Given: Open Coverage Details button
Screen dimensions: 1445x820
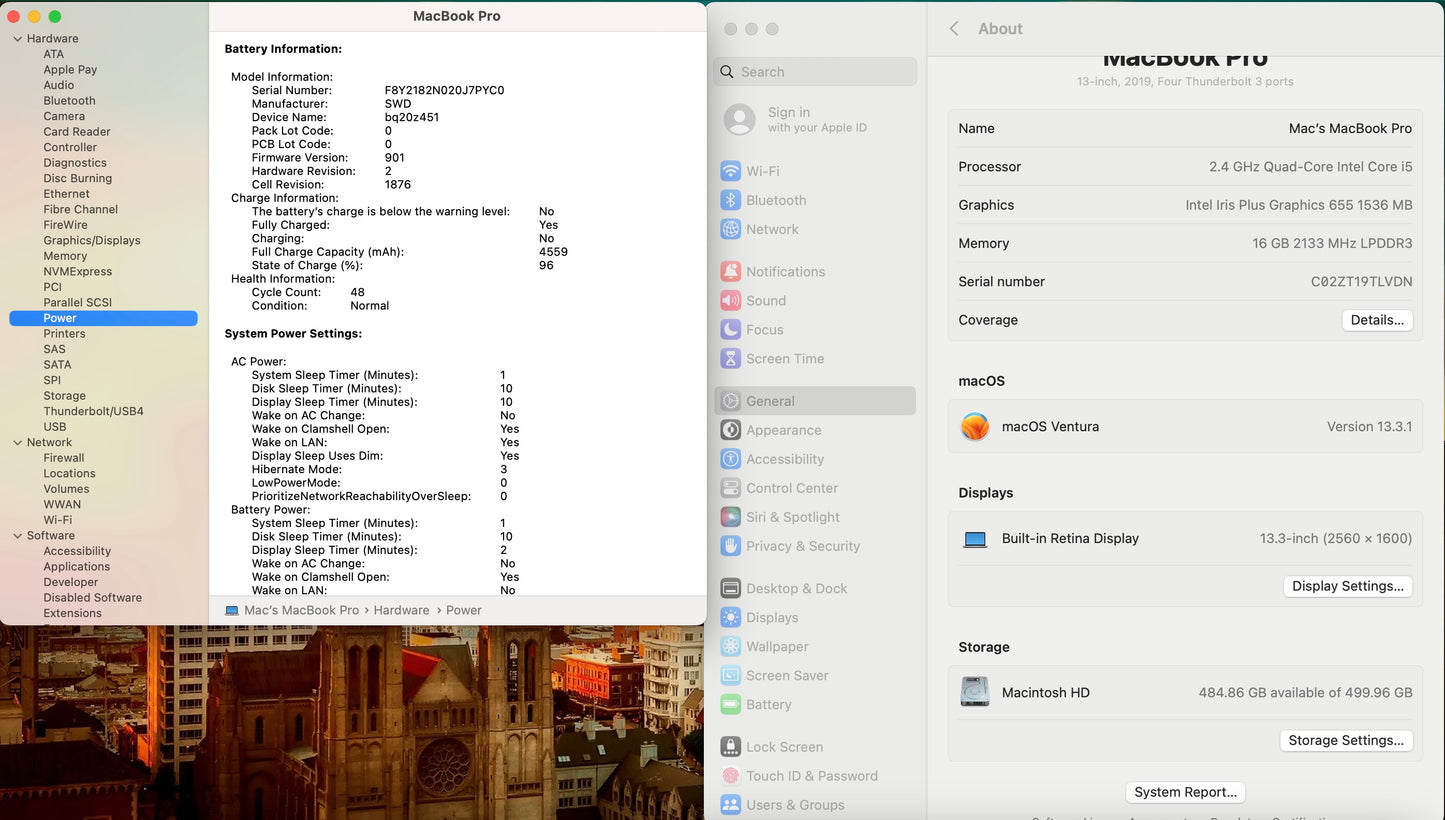Looking at the screenshot, I should coord(1377,320).
